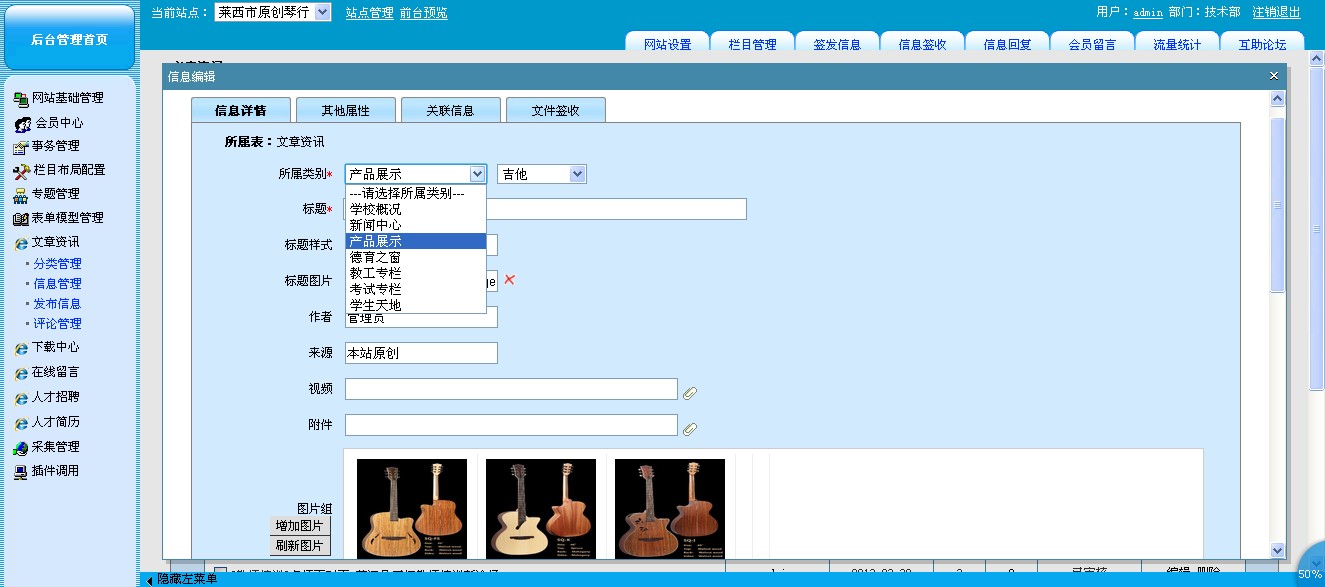Click the 插件调用 computer icon
This screenshot has height=587, width=1325.
click(x=20, y=472)
